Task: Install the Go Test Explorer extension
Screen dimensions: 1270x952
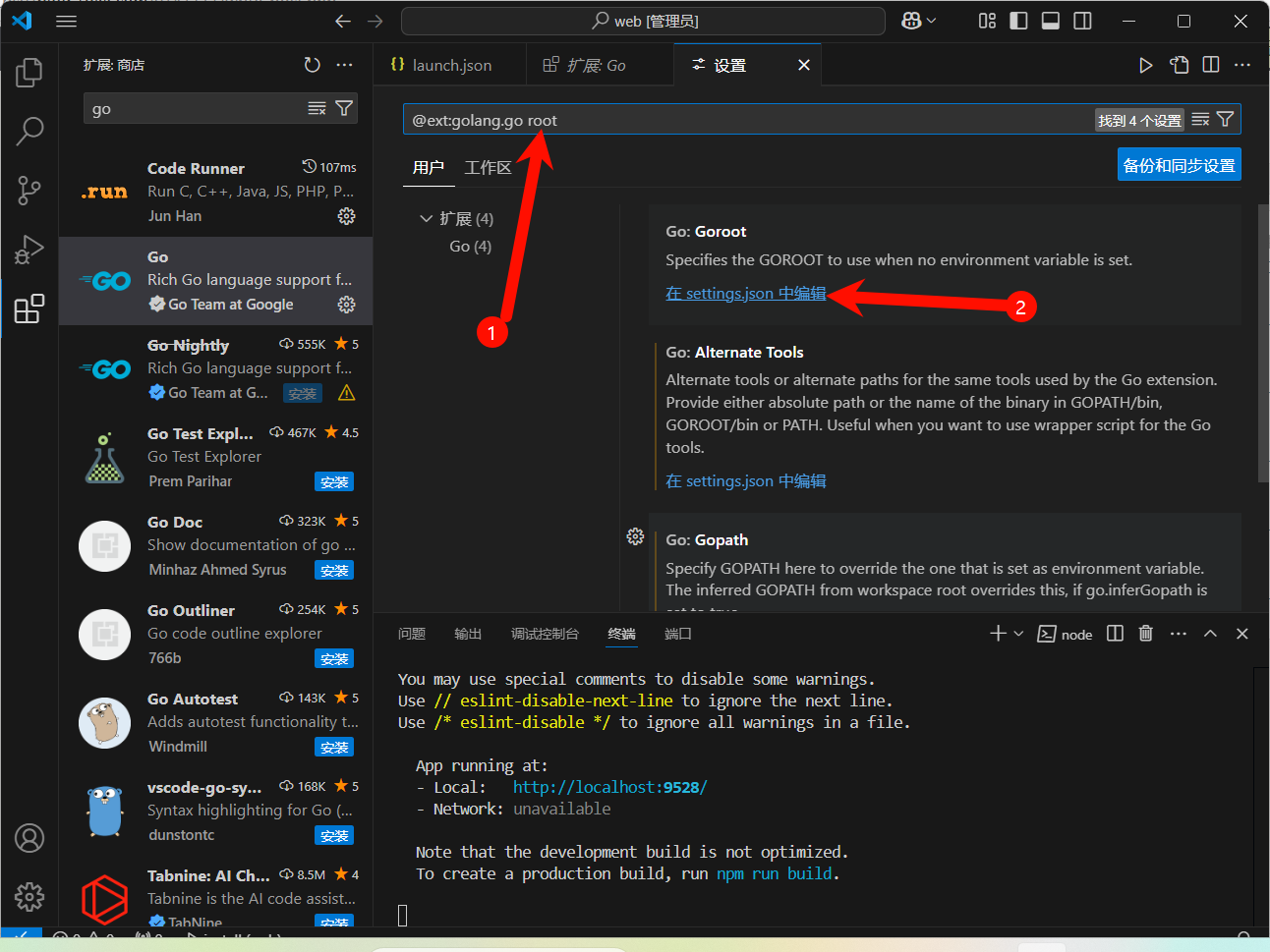Action: pyautogui.click(x=334, y=482)
